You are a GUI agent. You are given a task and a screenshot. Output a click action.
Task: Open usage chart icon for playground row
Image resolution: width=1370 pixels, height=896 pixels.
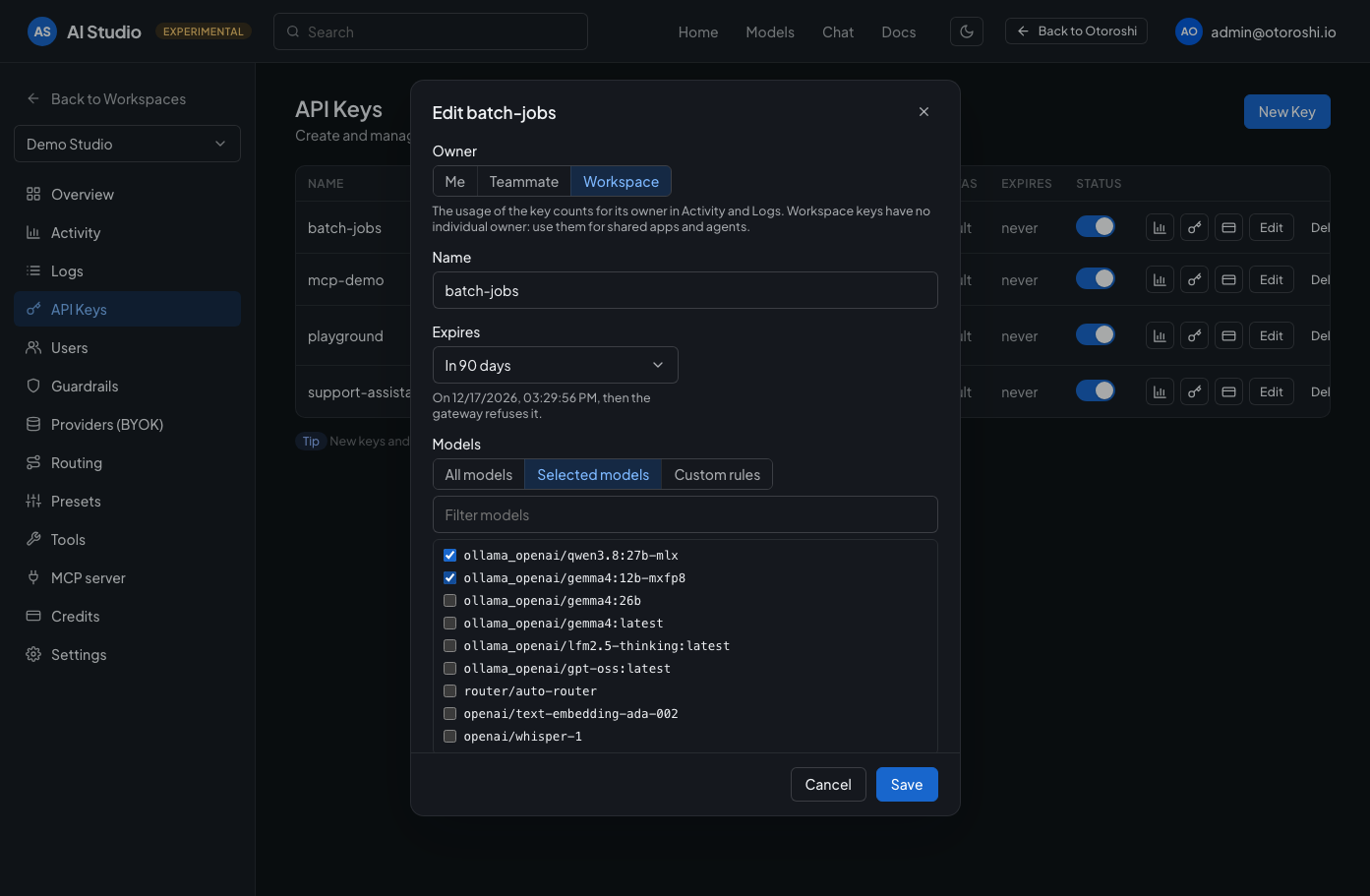click(x=1160, y=335)
